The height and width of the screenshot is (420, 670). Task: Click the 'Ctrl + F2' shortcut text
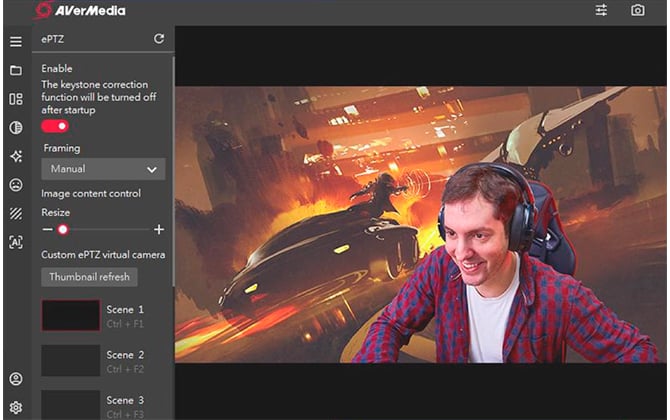[125, 369]
